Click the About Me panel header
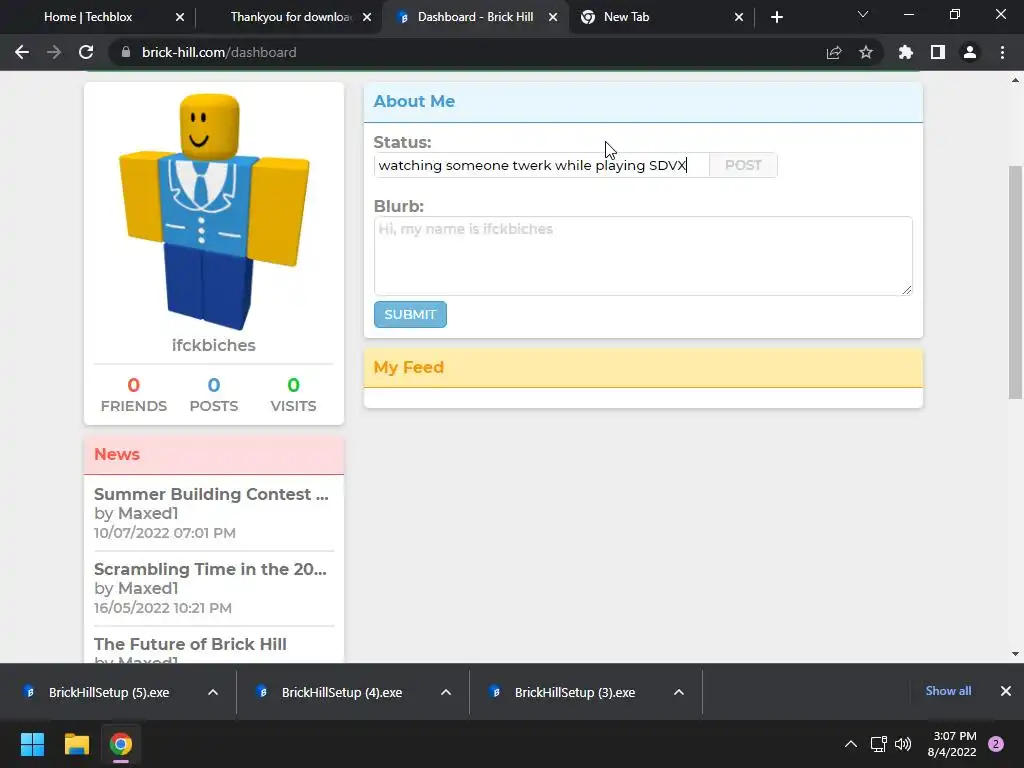Viewport: 1024px width, 768px height. click(643, 102)
